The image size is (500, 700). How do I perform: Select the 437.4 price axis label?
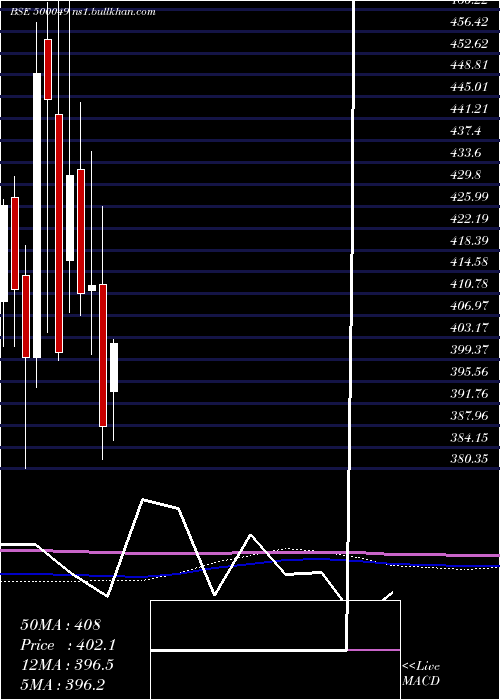tap(466, 131)
